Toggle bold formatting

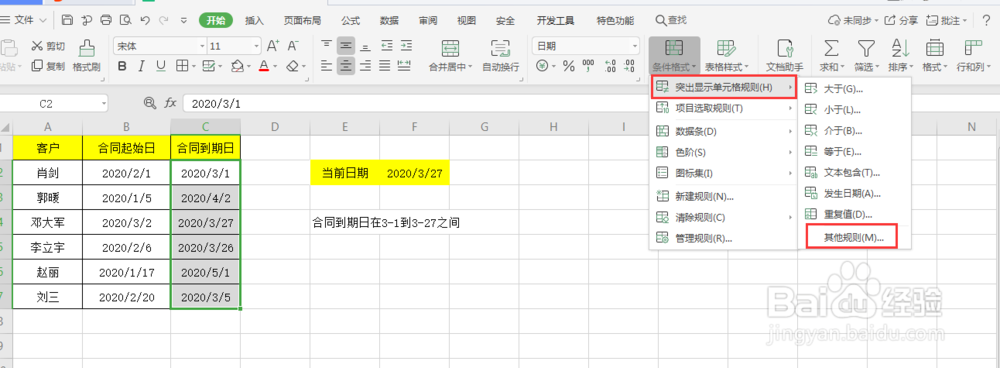tap(122, 66)
